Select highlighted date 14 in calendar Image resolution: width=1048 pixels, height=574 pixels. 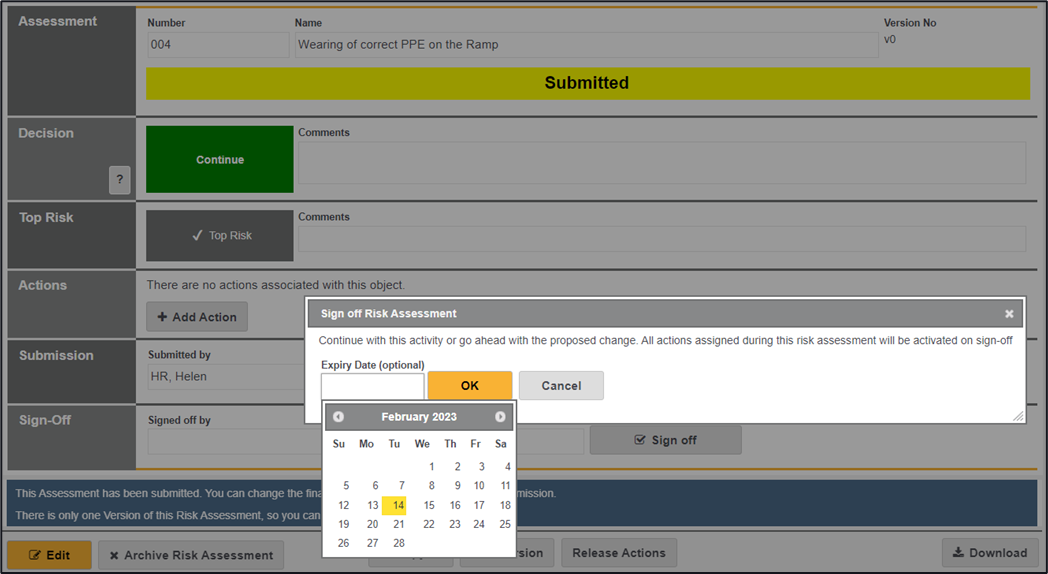[x=395, y=506]
